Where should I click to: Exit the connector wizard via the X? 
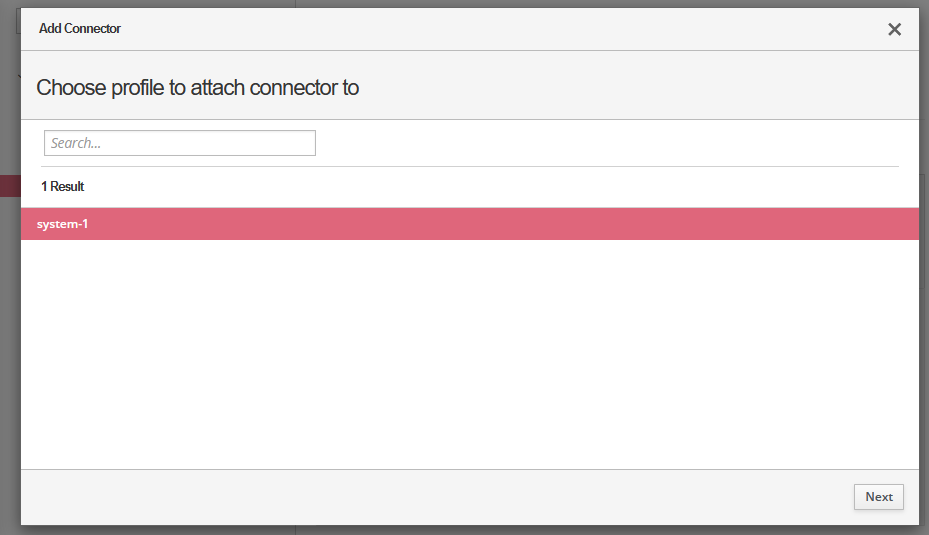click(894, 29)
